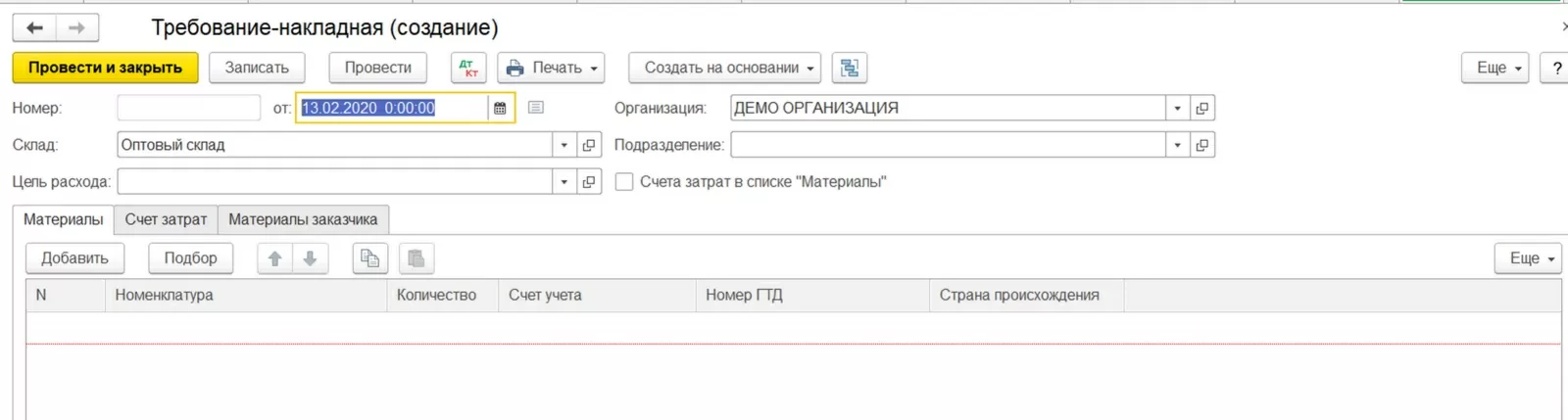Click the date field 13.02.2020
This screenshot has height=420, width=1568.
(x=391, y=108)
